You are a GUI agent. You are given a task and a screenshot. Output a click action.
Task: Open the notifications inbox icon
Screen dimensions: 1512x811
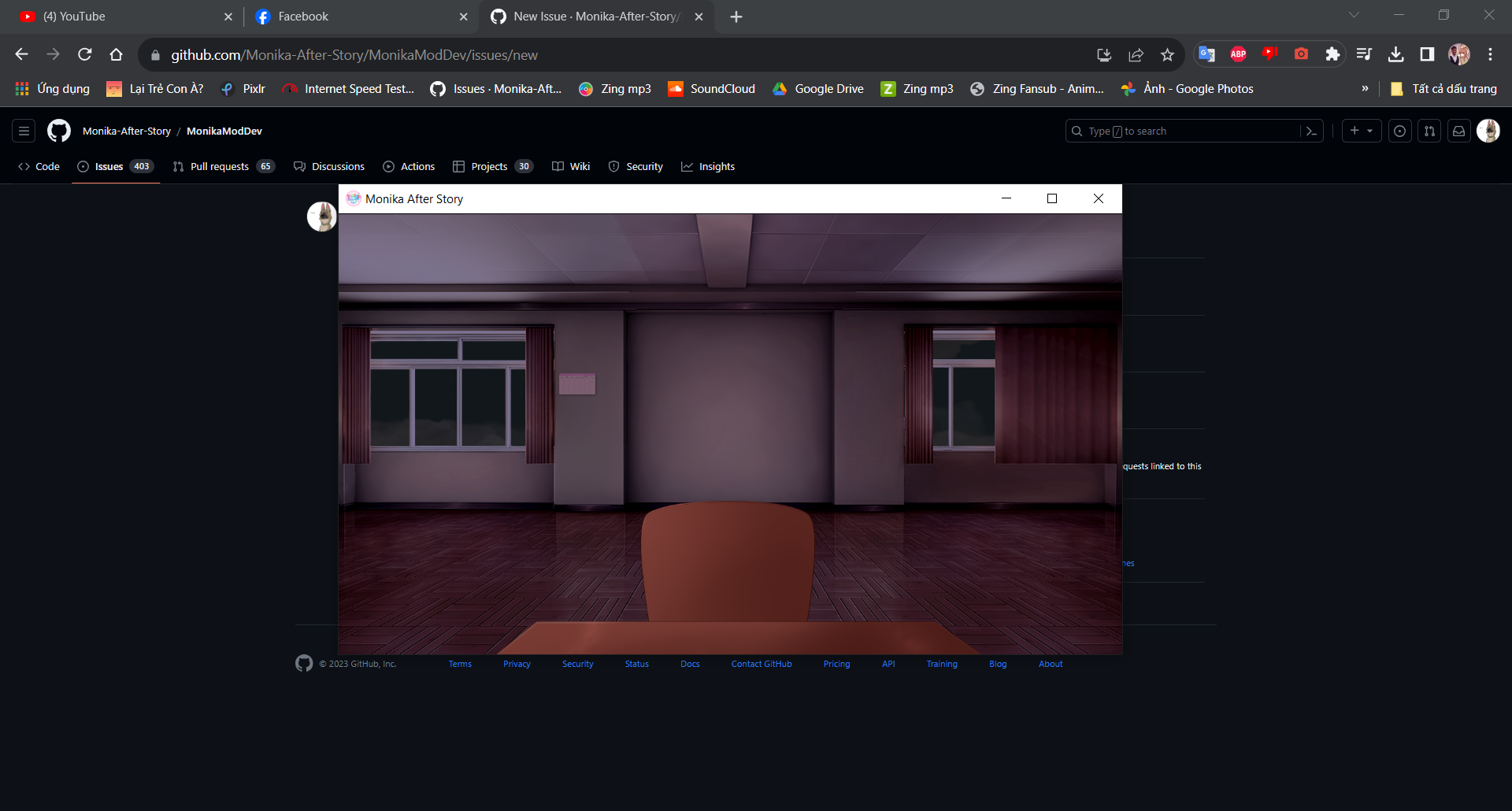[x=1458, y=131]
